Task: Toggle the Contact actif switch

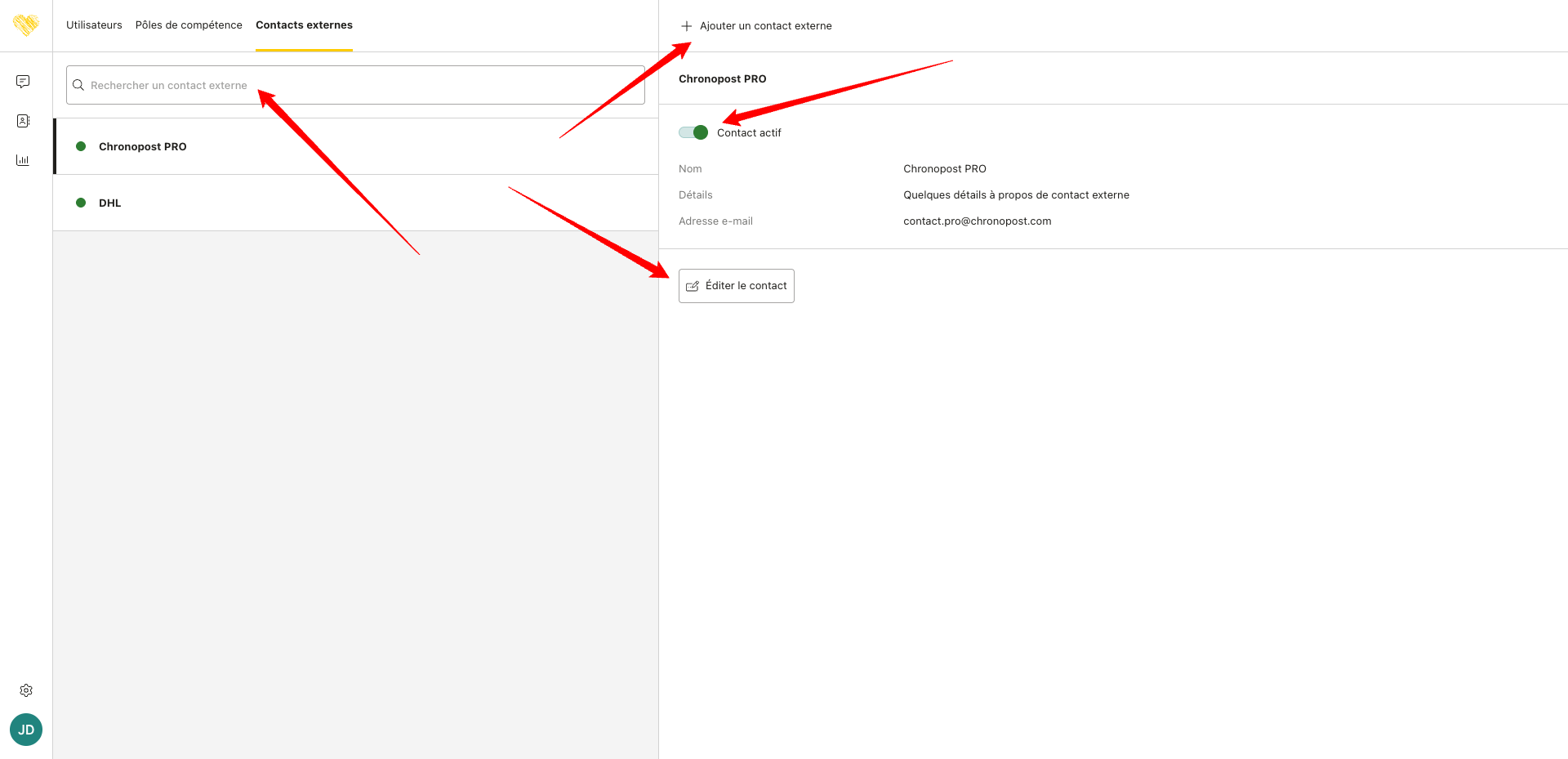Action: [693, 132]
